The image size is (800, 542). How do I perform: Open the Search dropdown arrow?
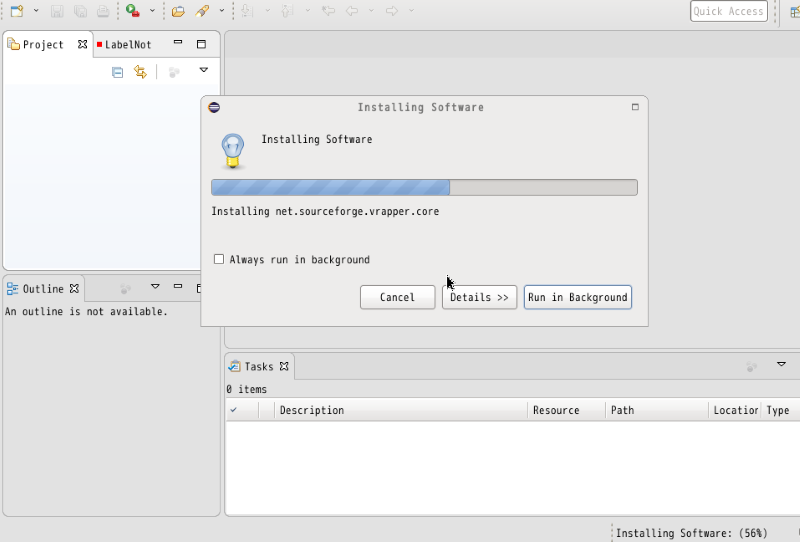pyautogui.click(x=221, y=11)
